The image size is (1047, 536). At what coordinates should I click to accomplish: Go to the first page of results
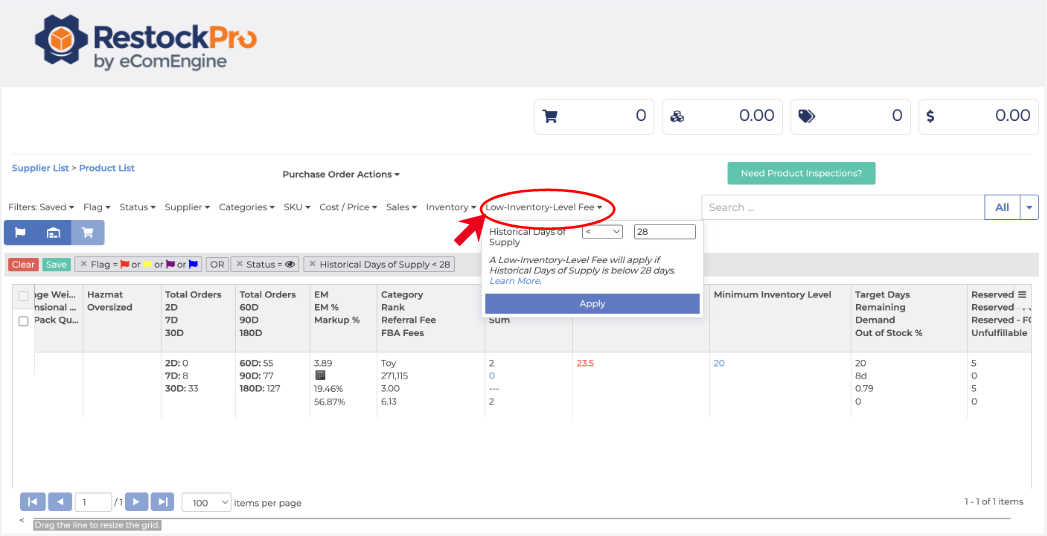tap(32, 502)
